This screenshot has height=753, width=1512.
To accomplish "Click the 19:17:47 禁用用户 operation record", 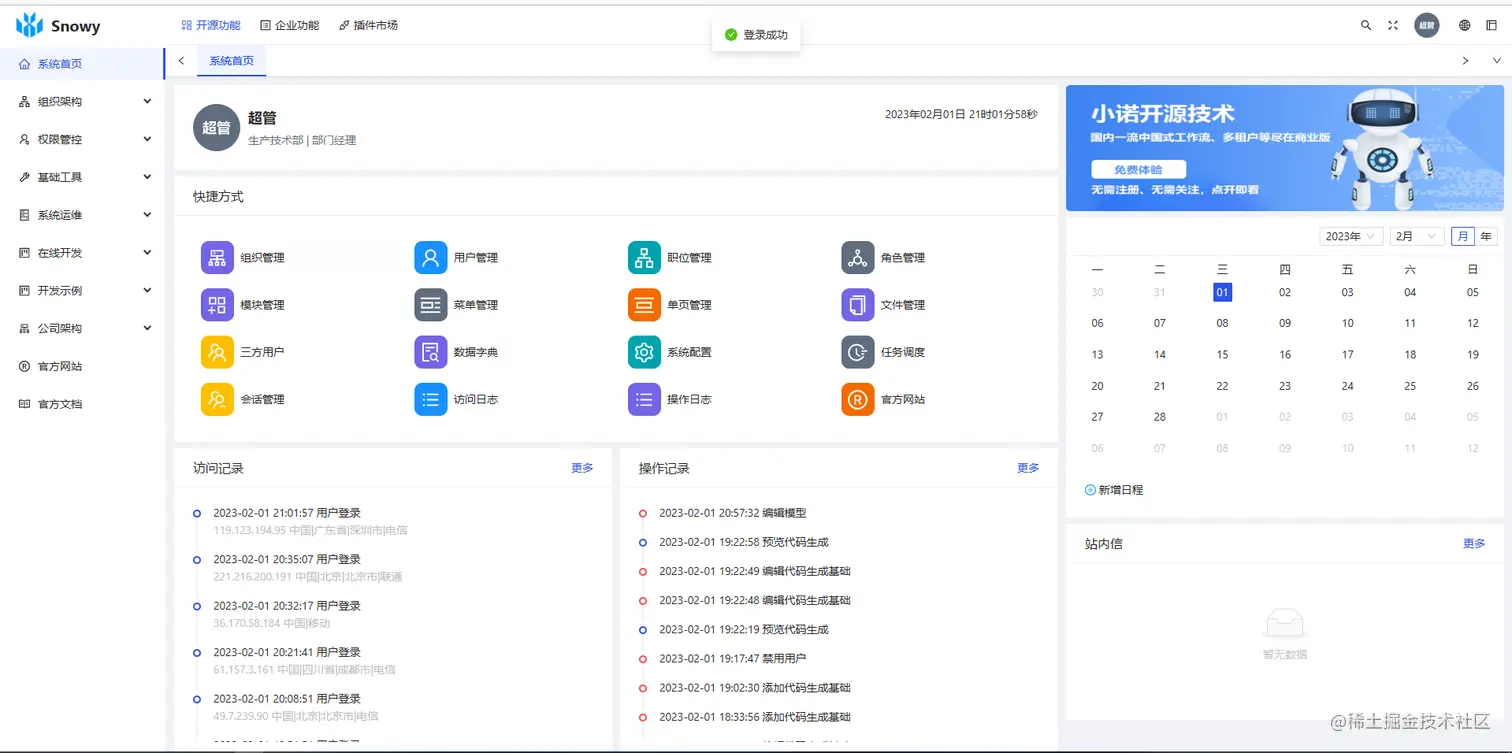I will [732, 658].
